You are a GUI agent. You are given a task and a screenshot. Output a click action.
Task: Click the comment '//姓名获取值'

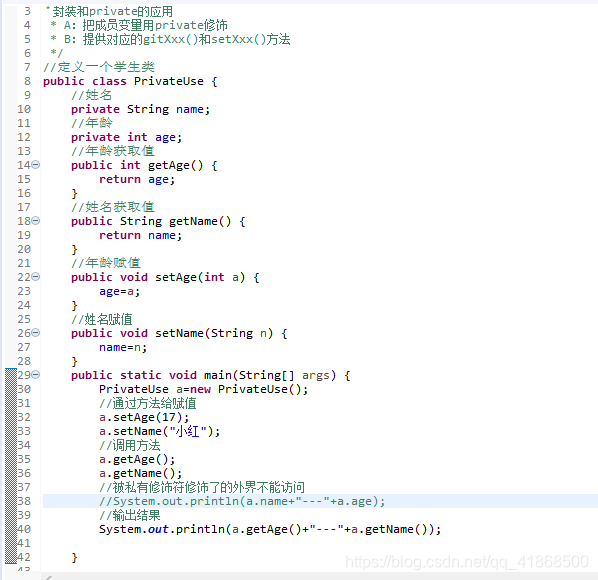coord(113,207)
